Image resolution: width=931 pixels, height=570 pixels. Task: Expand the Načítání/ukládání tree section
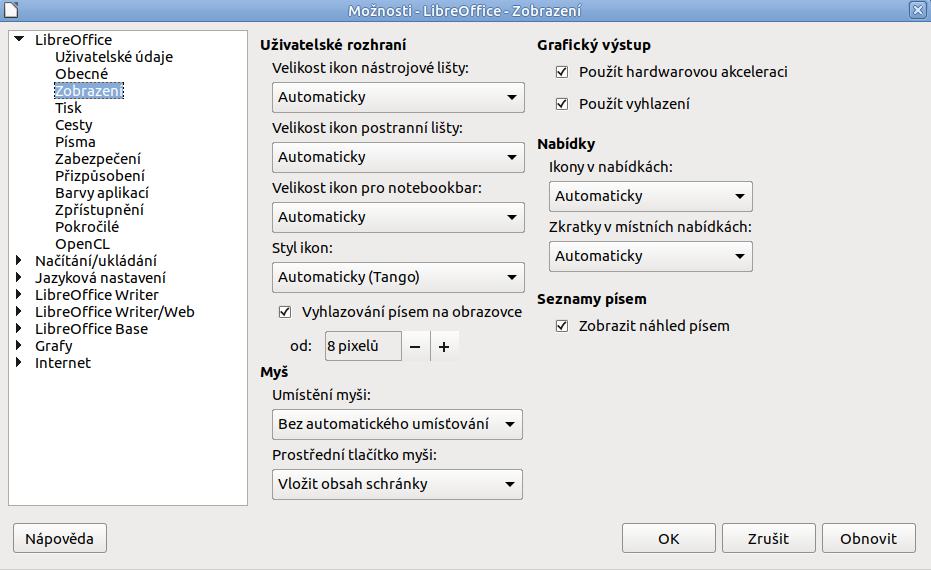(19, 260)
